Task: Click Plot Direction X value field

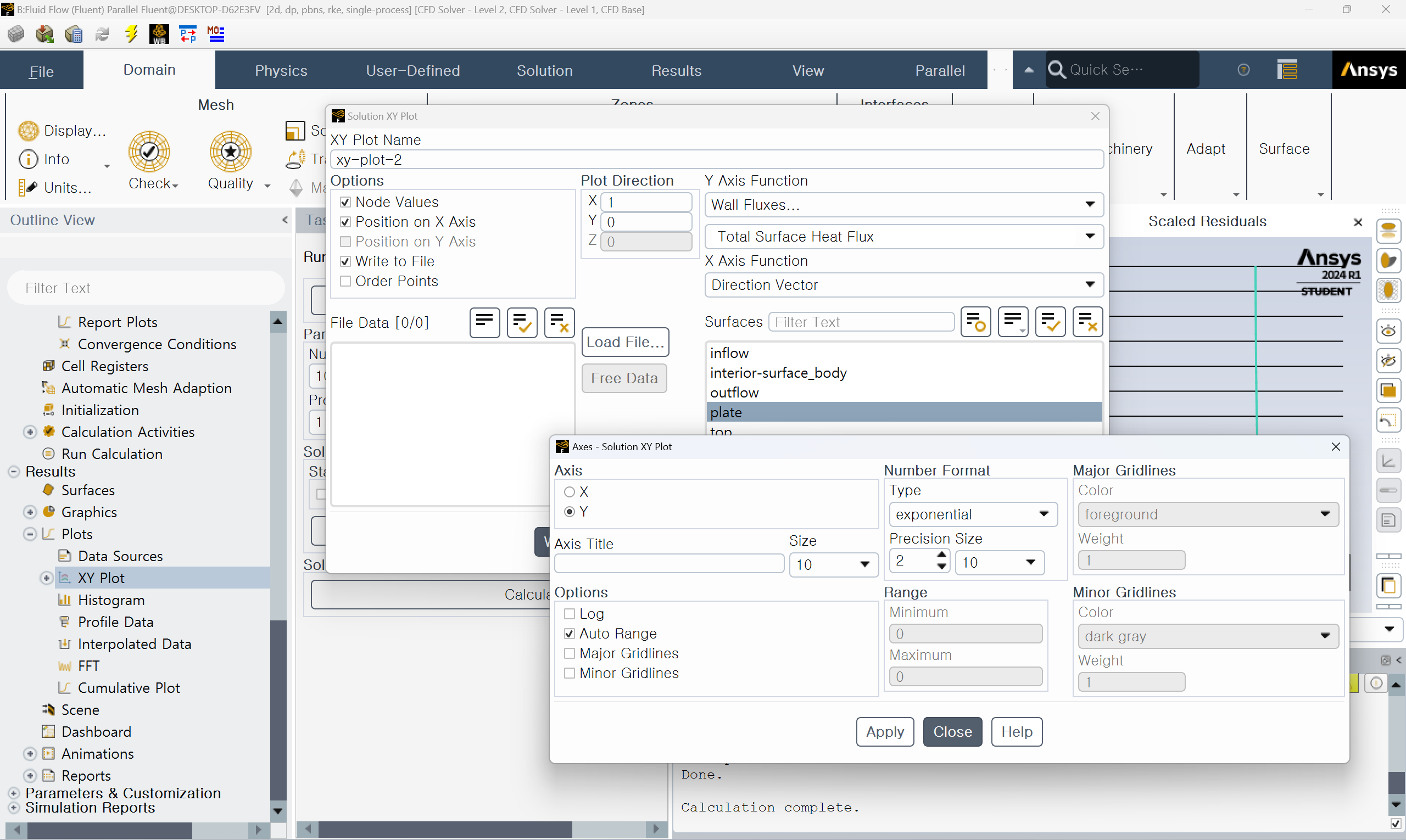Action: pos(645,202)
